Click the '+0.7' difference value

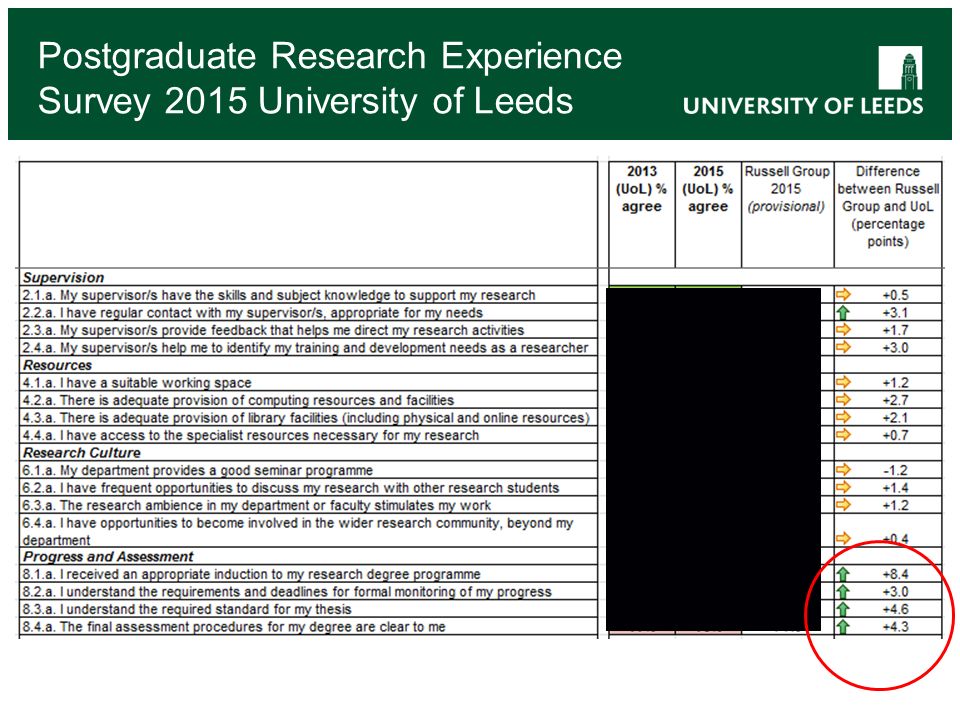(x=895, y=435)
